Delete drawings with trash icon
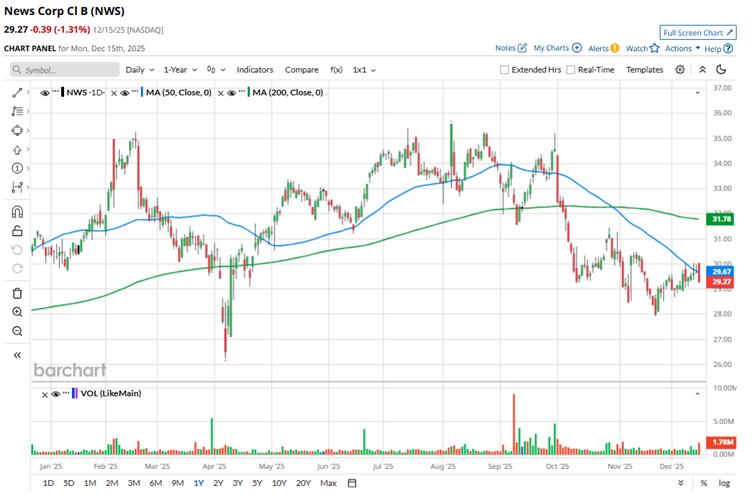 coord(17,293)
